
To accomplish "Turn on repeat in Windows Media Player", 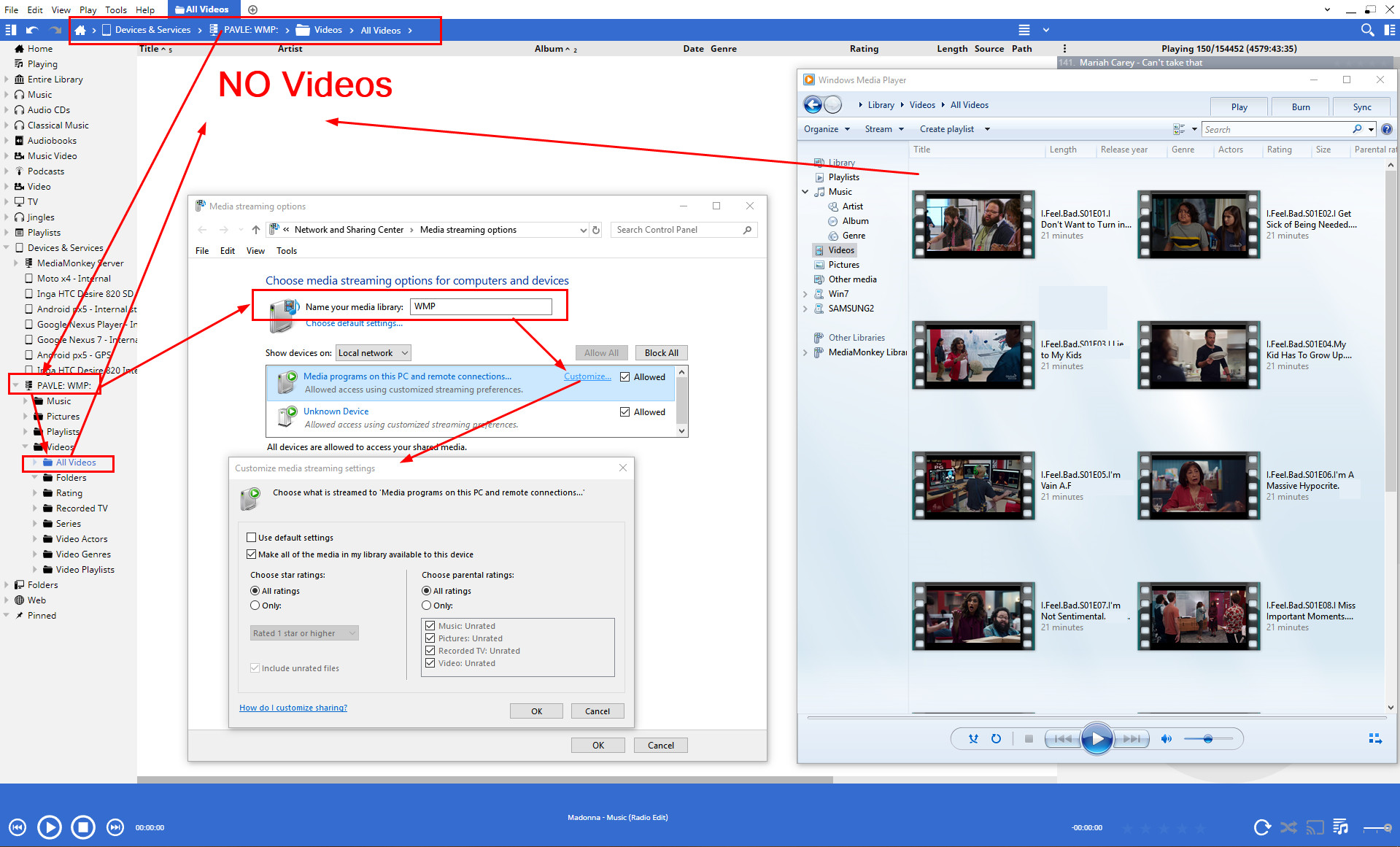I will 996,739.
